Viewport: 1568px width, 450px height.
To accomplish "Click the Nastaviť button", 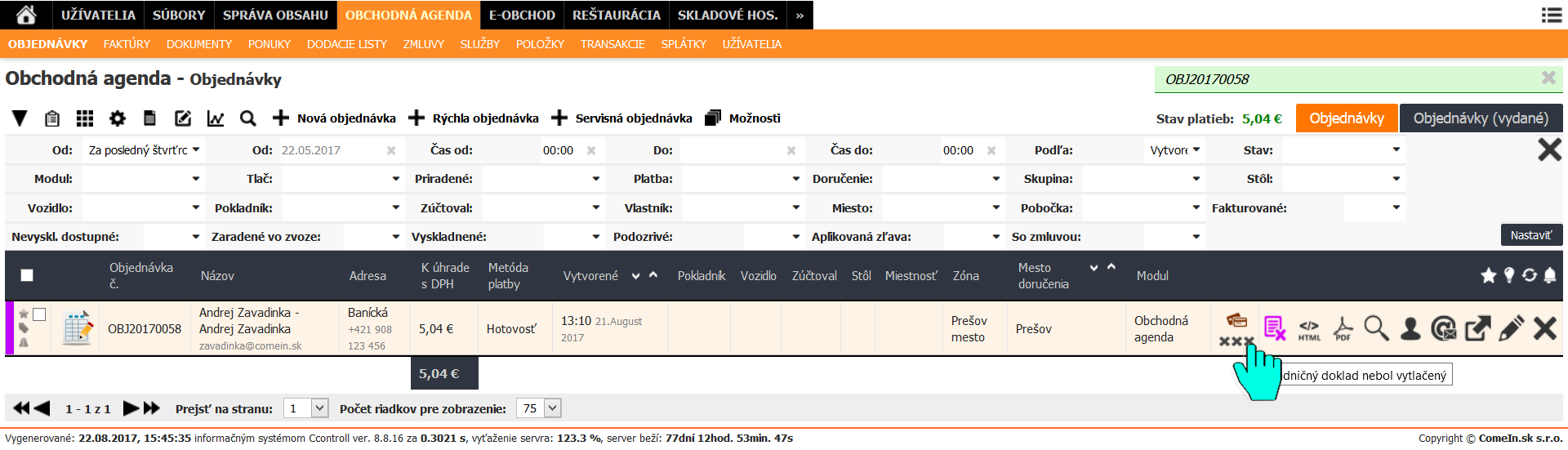I will [1530, 235].
